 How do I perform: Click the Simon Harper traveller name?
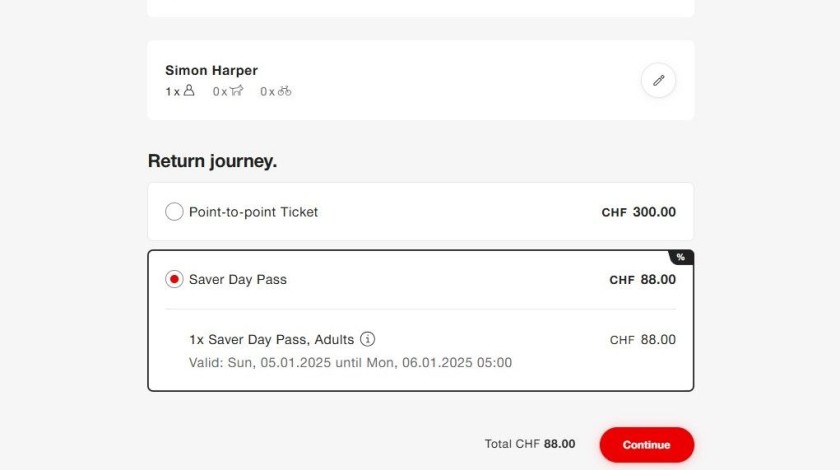(x=211, y=71)
